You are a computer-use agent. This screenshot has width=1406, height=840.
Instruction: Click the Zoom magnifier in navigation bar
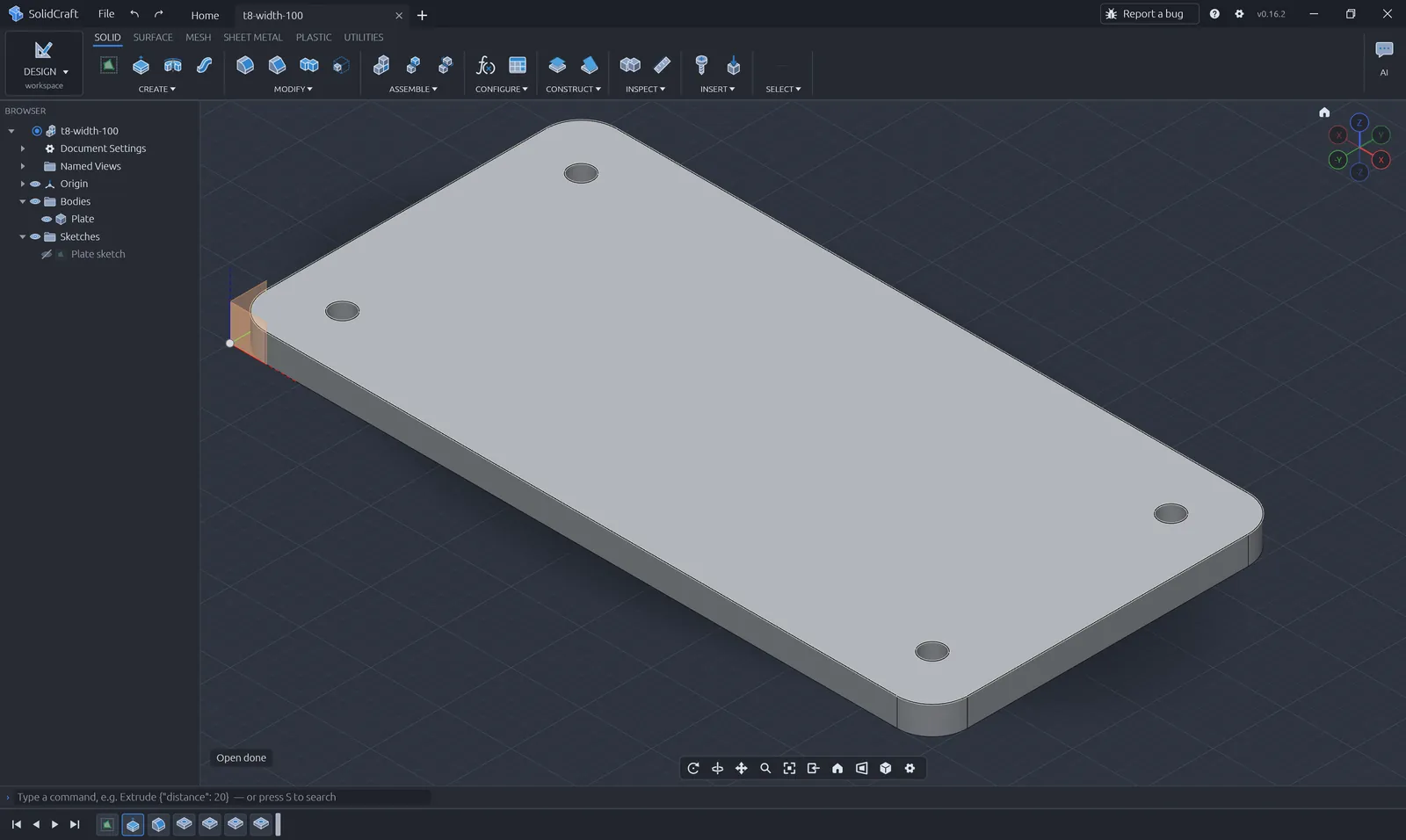765,768
